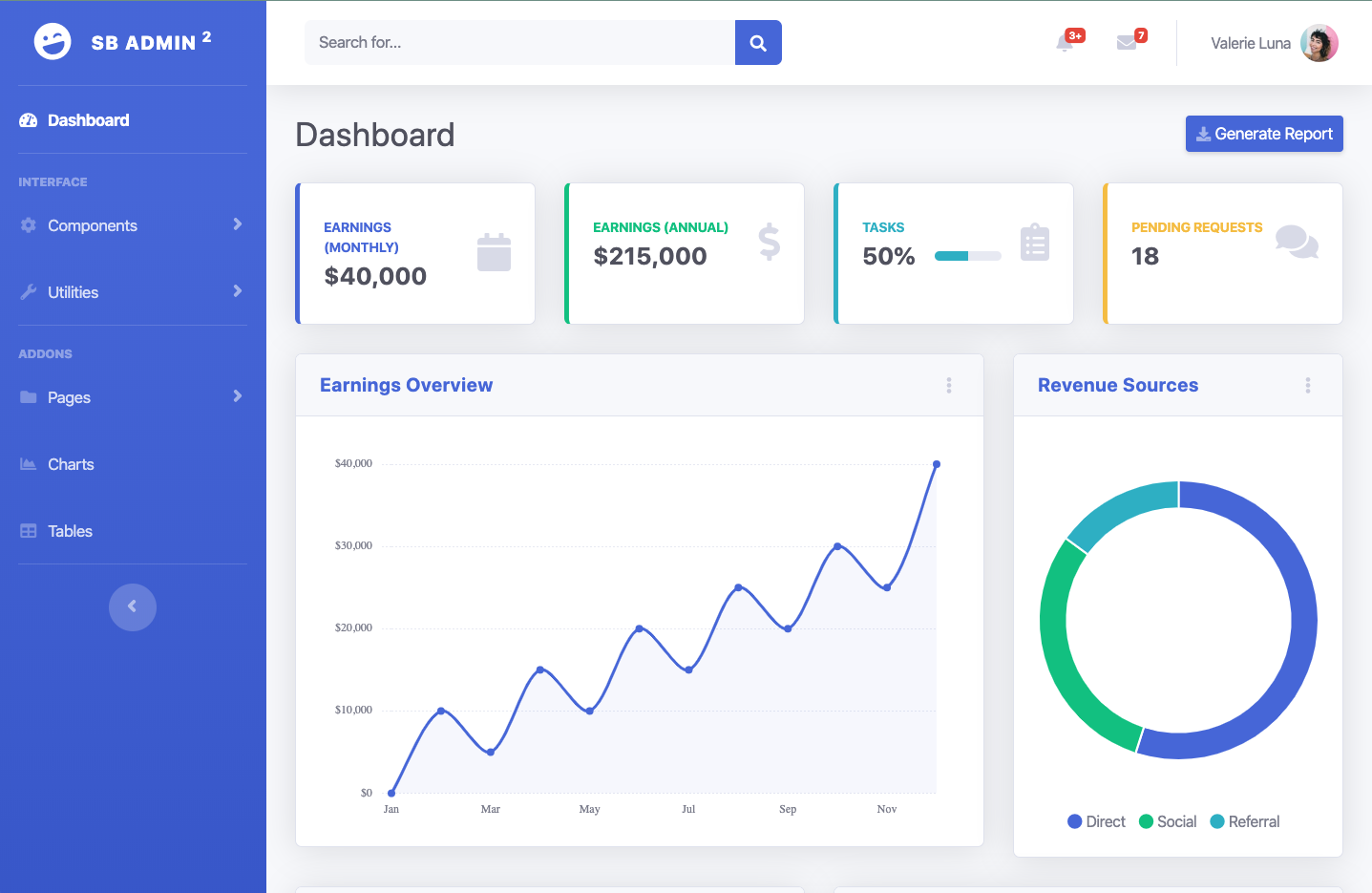Viewport: 1372px width, 893px height.
Task: Focus the 'Search for...' input field
Action: click(519, 43)
